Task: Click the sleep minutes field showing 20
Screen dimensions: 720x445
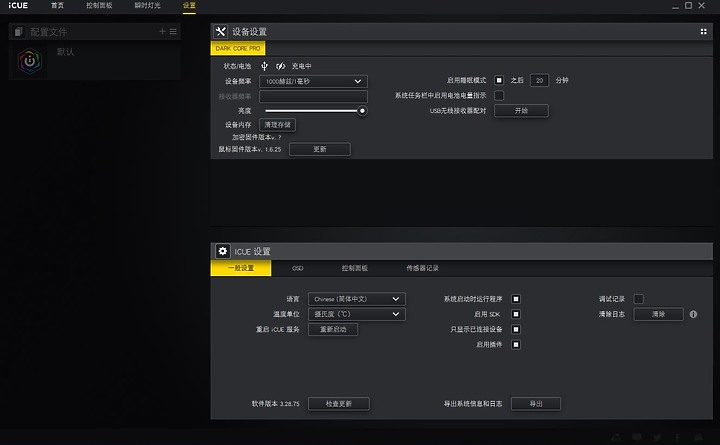Action: [x=539, y=80]
